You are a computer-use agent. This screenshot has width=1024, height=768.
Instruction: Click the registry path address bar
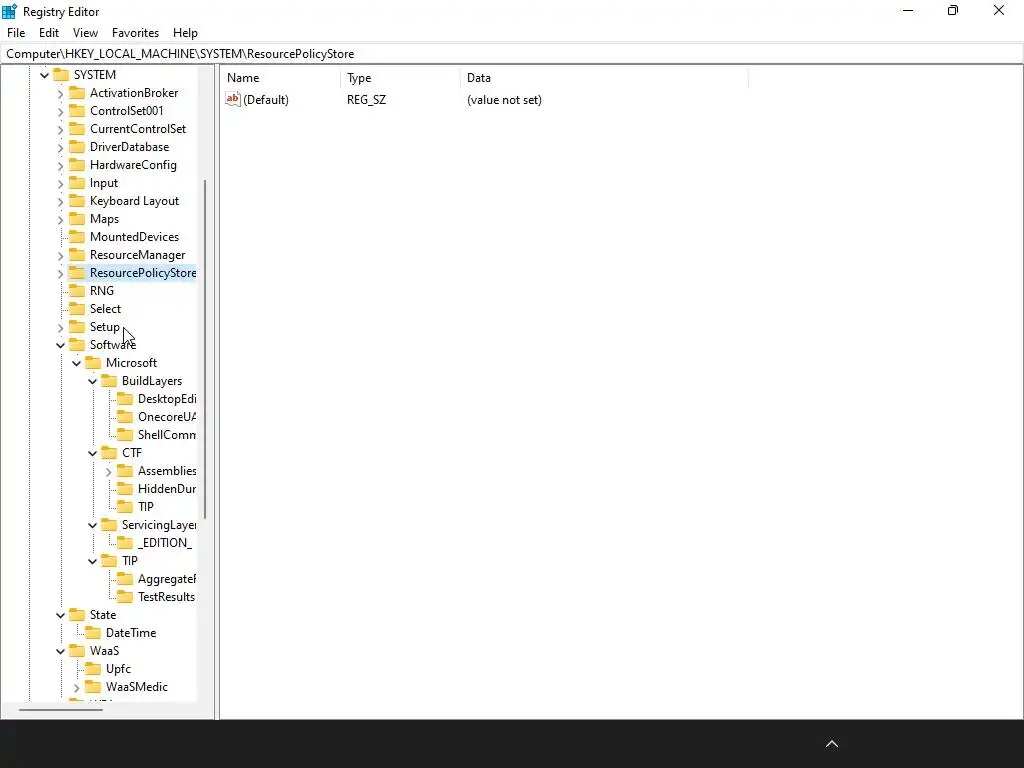[511, 54]
